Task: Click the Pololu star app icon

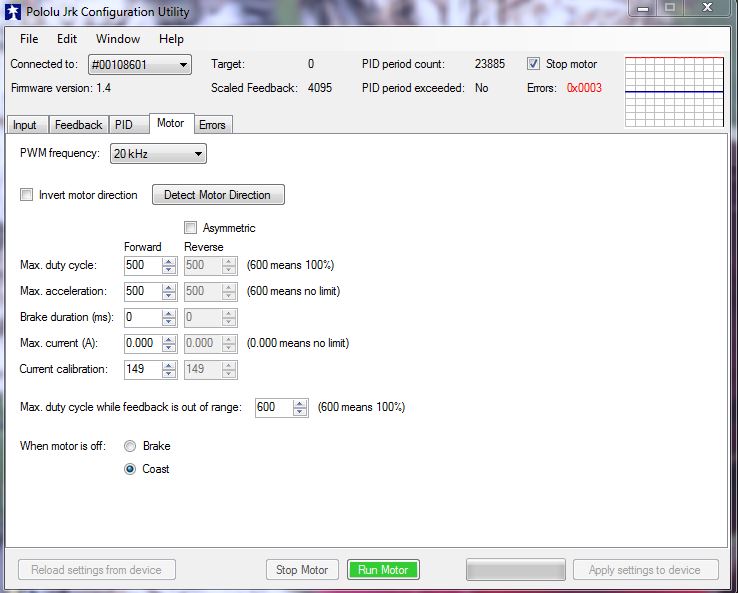Action: 13,12
